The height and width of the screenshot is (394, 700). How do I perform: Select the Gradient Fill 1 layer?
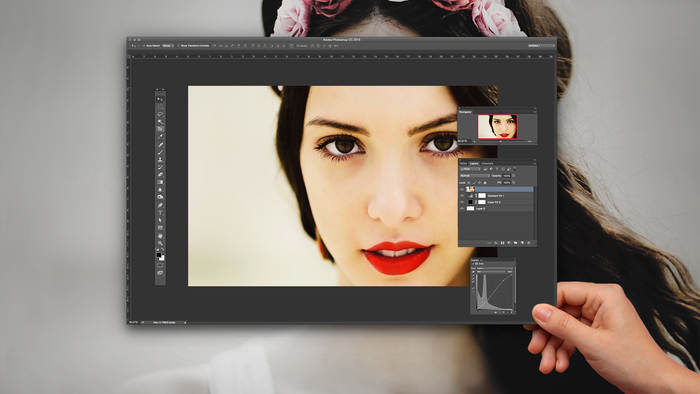tap(496, 196)
